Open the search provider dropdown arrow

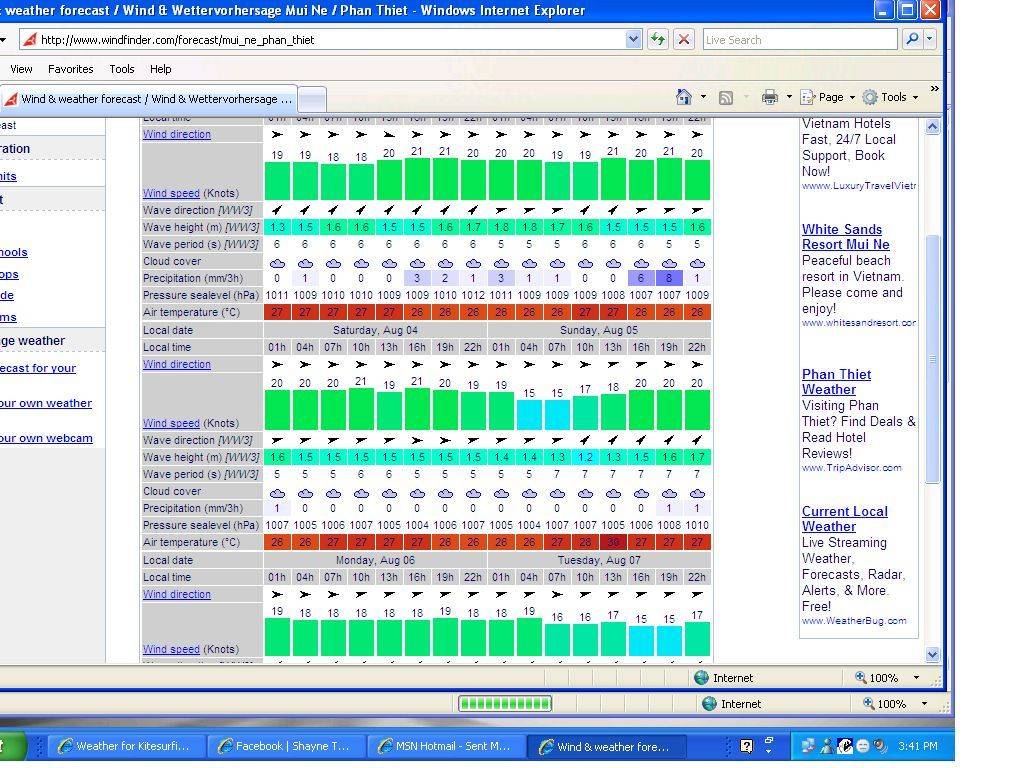coord(929,39)
